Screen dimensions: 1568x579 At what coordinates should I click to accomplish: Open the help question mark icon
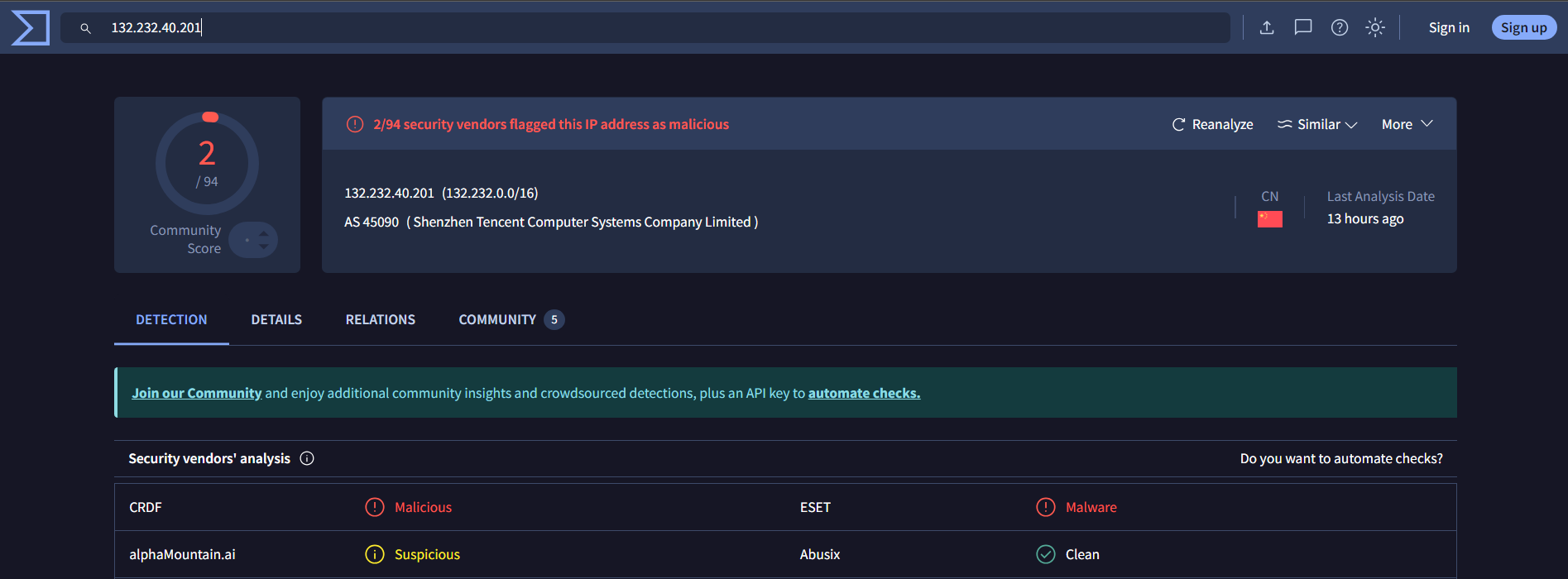pyautogui.click(x=1340, y=27)
